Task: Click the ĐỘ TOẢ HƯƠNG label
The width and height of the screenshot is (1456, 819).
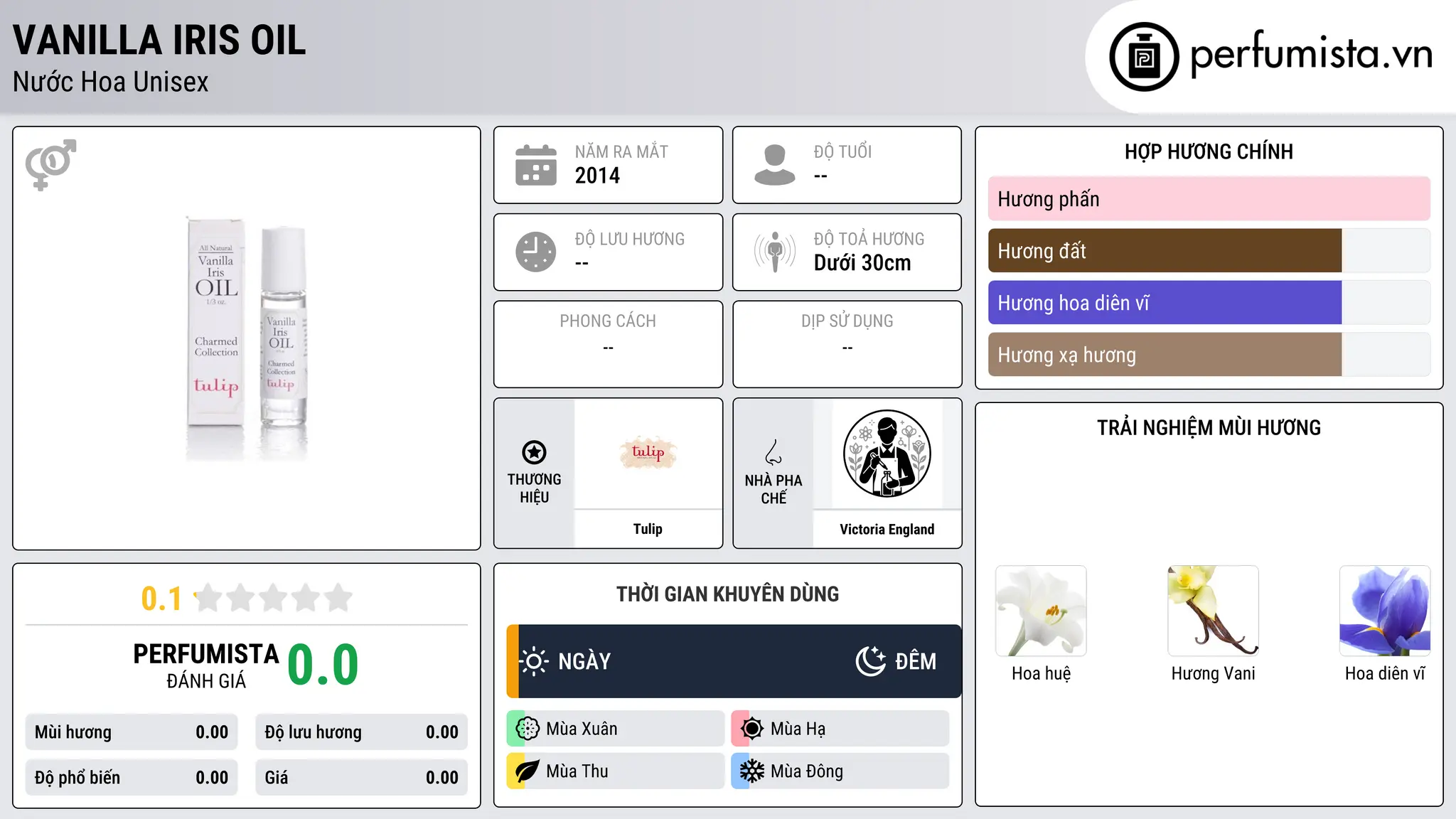Action: (869, 239)
